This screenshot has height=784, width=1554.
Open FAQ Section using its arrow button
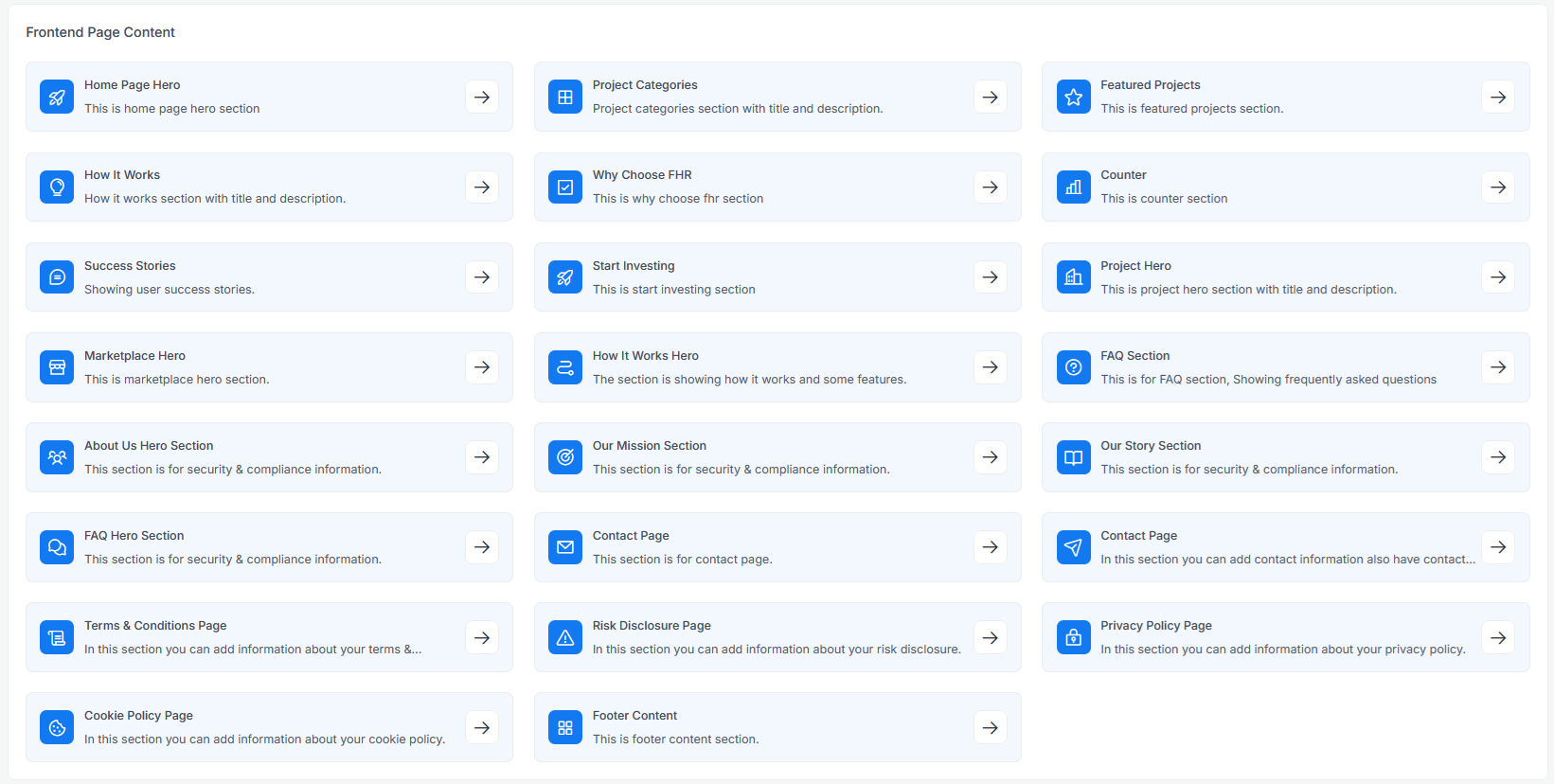[1498, 366]
